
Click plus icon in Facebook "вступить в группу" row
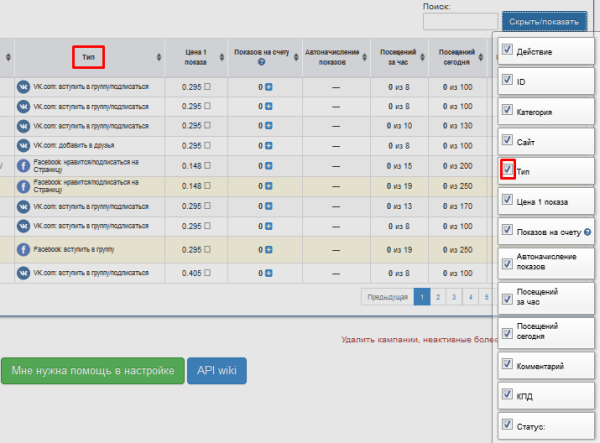pos(269,249)
